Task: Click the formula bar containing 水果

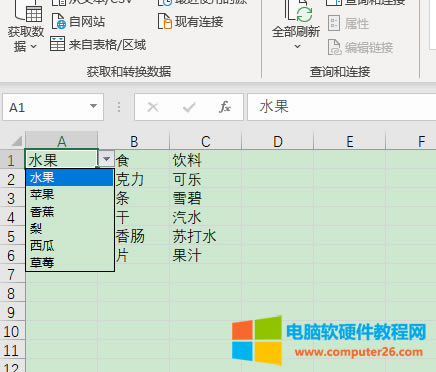Action: click(x=342, y=107)
